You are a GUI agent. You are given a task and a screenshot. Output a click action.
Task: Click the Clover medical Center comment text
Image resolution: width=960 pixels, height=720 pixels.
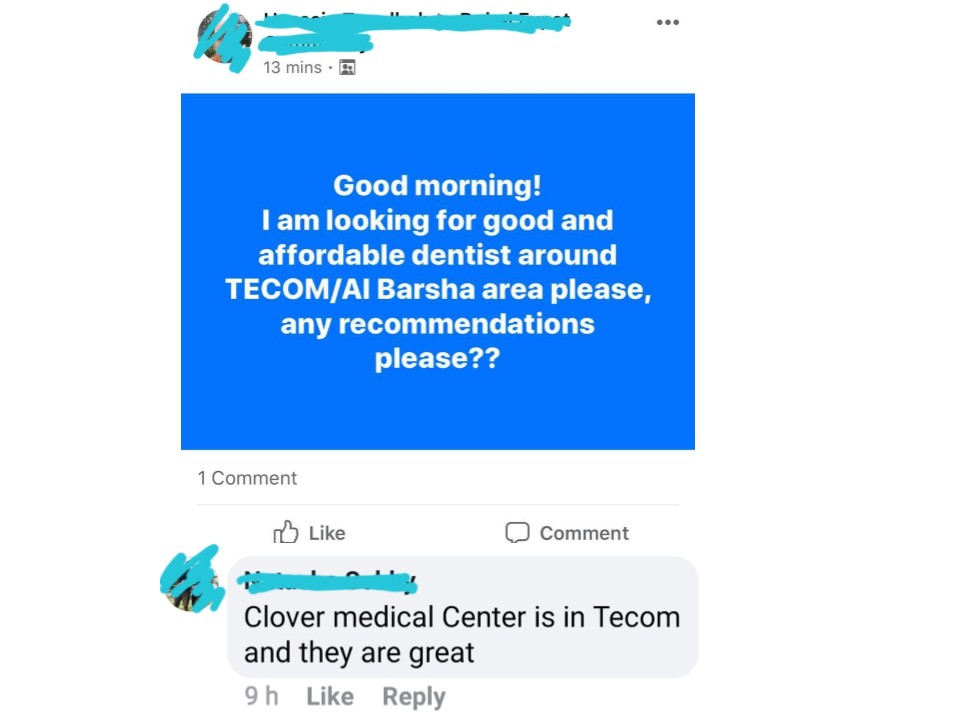[x=462, y=635]
